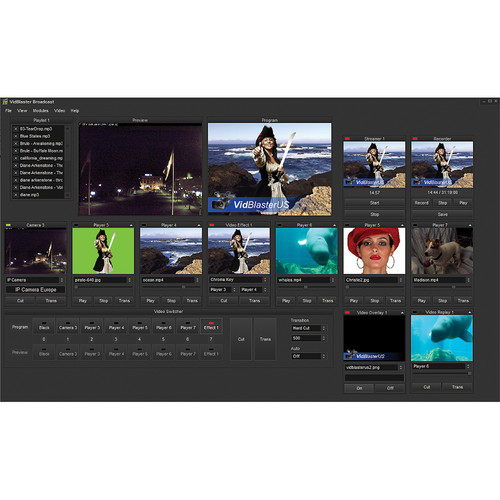
Task: Click the status indicator on Player 7 header
Action: pos(415,225)
